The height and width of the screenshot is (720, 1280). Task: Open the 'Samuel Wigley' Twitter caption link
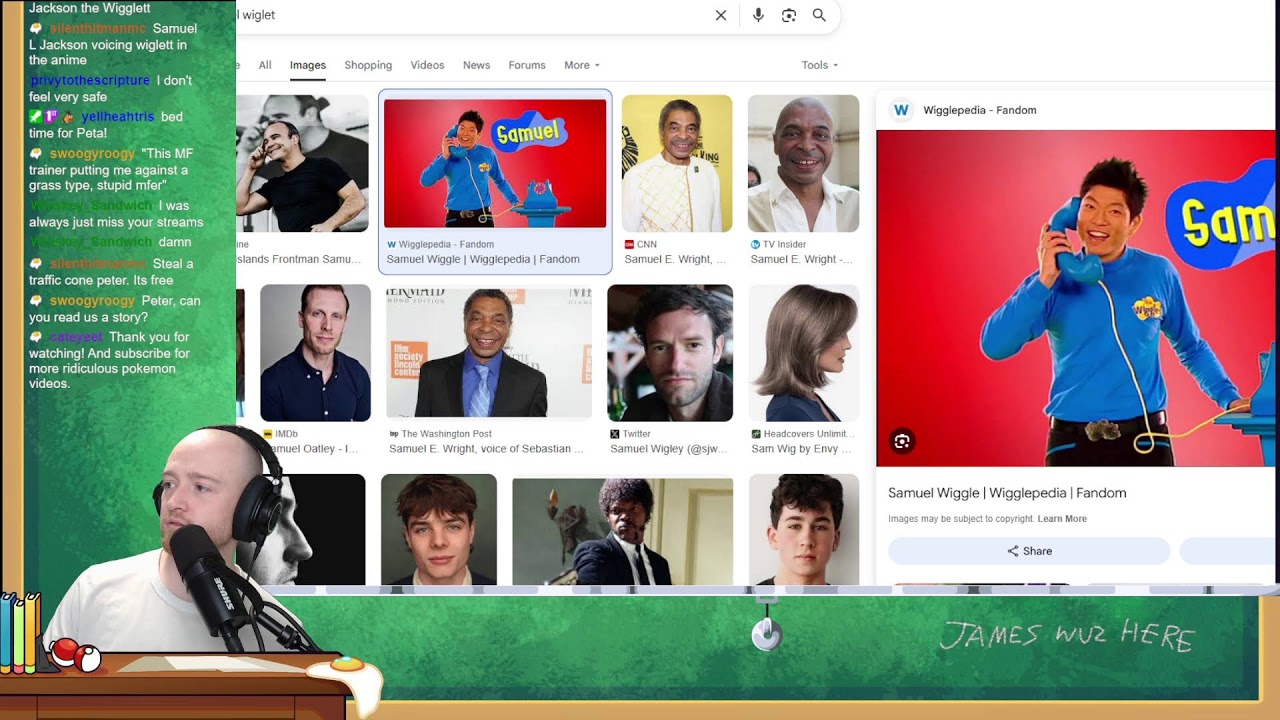point(671,449)
